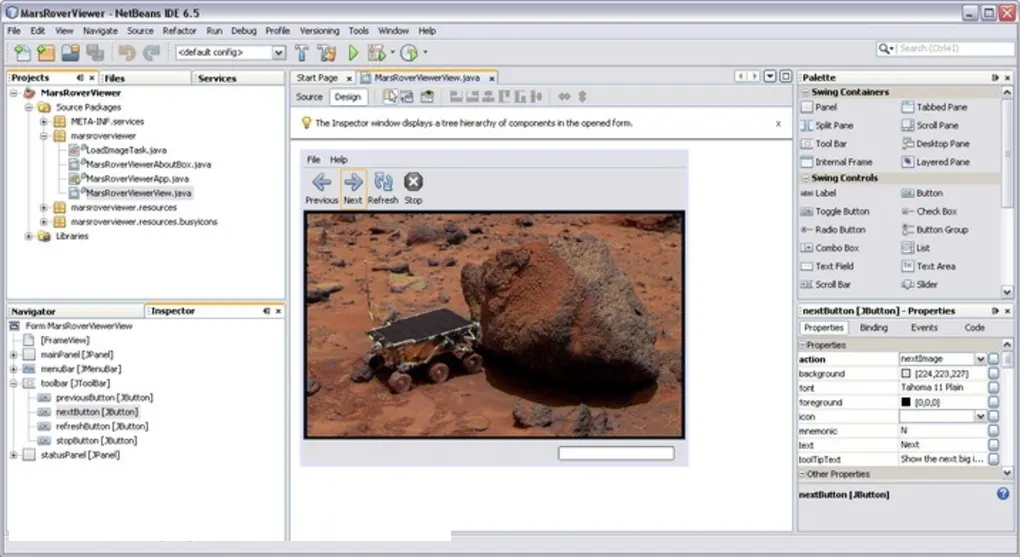Open the default config dropdown
1020x557 pixels.
[278, 53]
